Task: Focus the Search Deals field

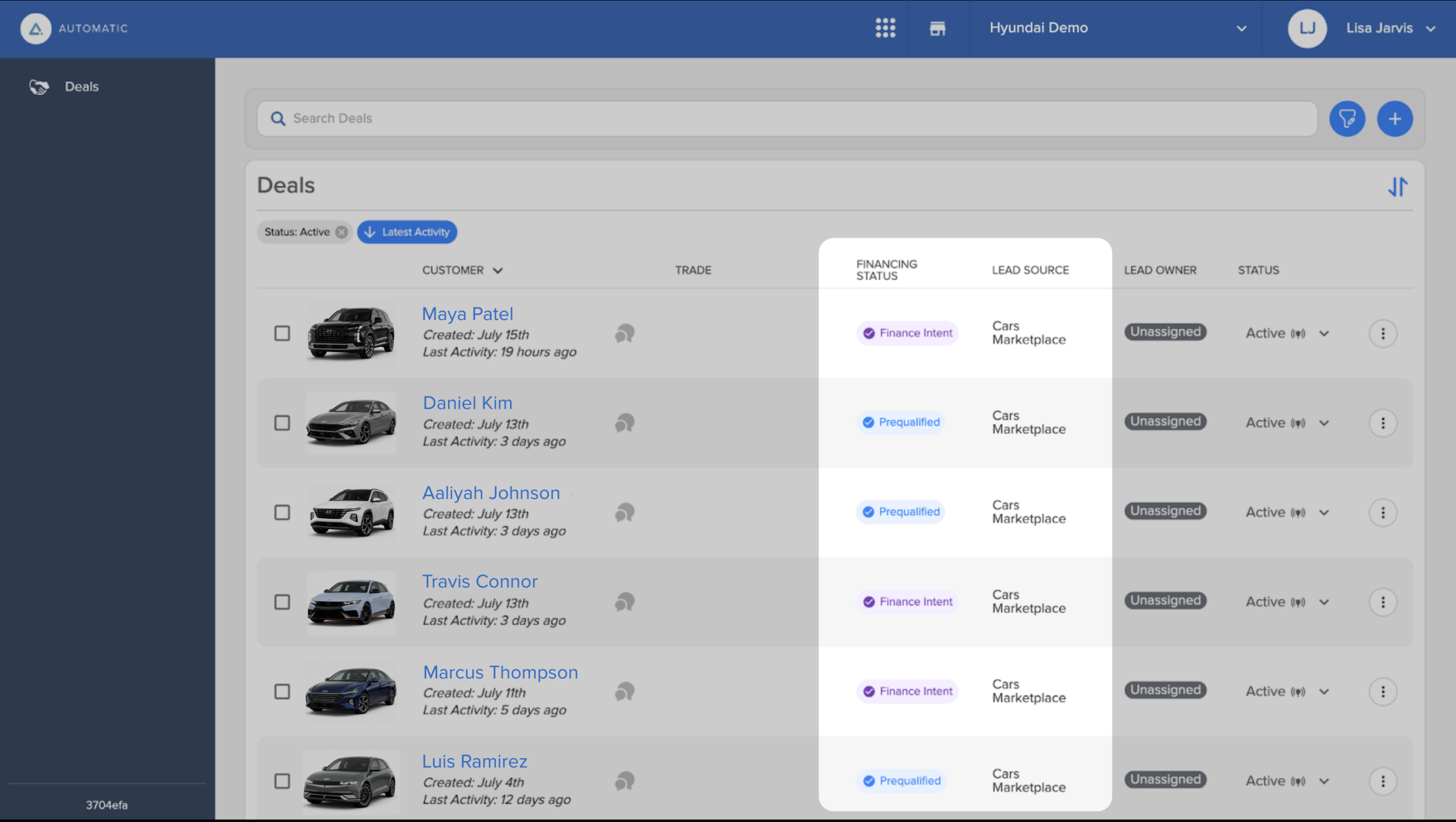Action: coord(787,118)
